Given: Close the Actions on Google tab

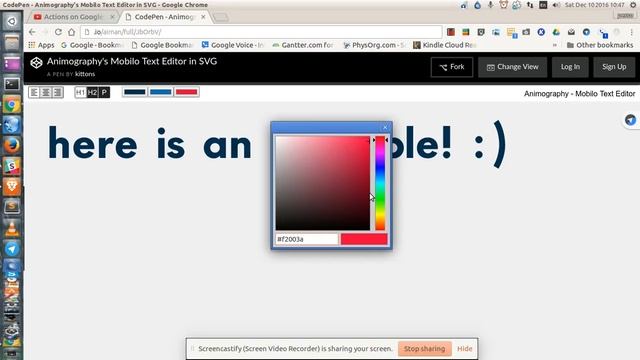Looking at the screenshot, I should pos(112,17).
